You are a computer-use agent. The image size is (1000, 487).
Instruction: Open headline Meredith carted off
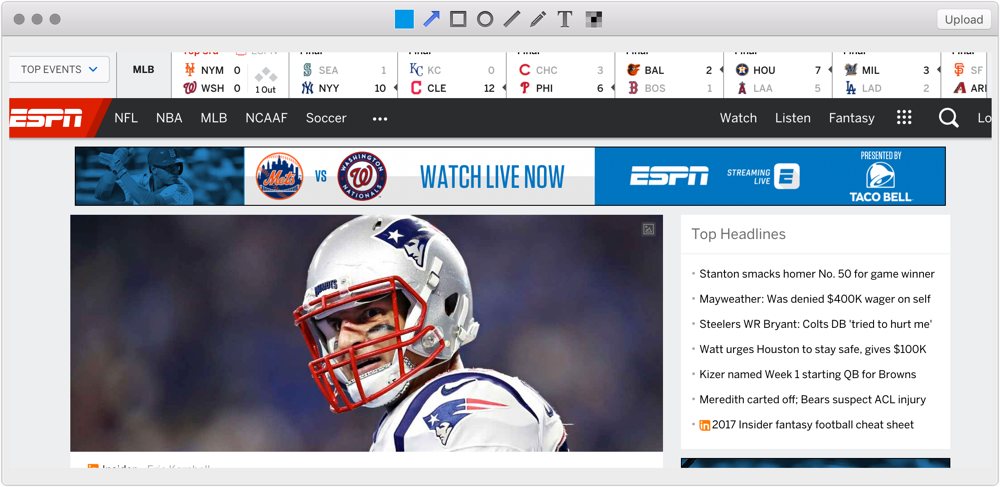(x=812, y=400)
